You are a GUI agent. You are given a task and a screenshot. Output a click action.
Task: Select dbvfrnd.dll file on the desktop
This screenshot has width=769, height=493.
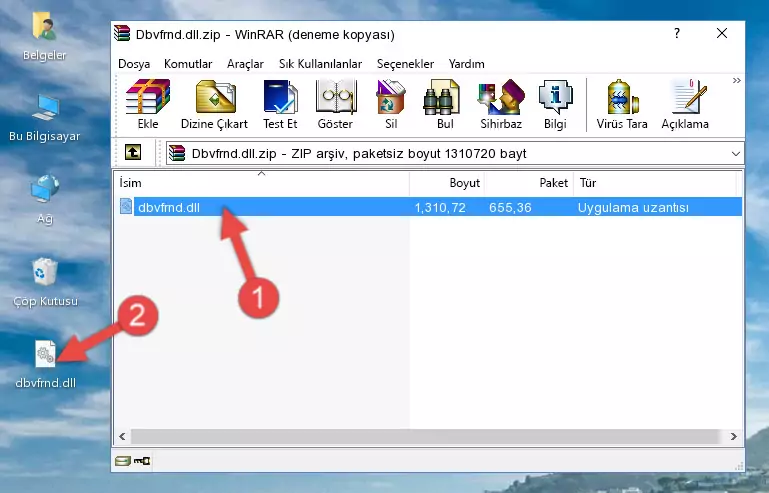point(46,365)
